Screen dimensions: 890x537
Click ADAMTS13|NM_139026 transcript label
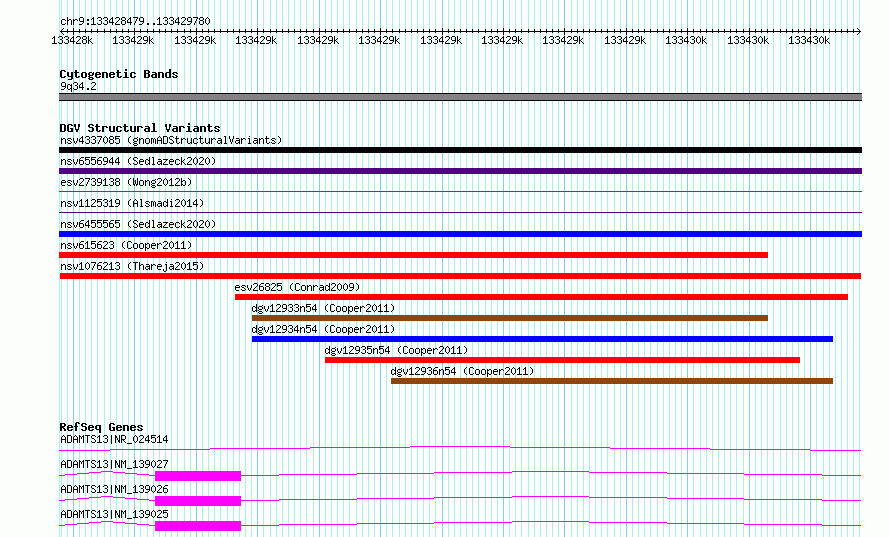click(x=114, y=489)
